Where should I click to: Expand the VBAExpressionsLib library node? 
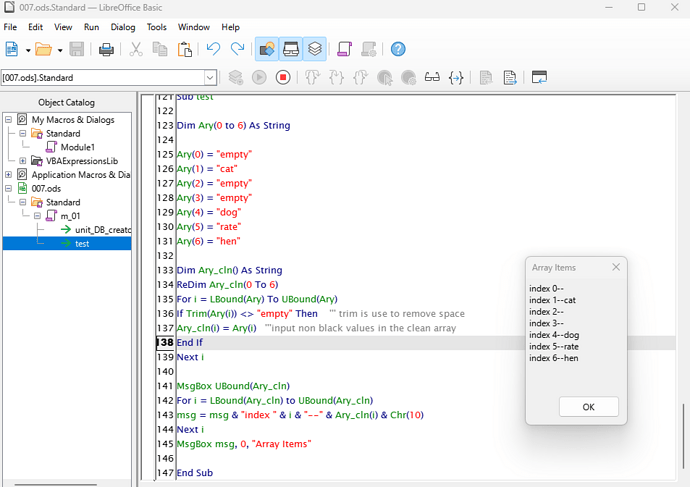pyautogui.click(x=22, y=161)
